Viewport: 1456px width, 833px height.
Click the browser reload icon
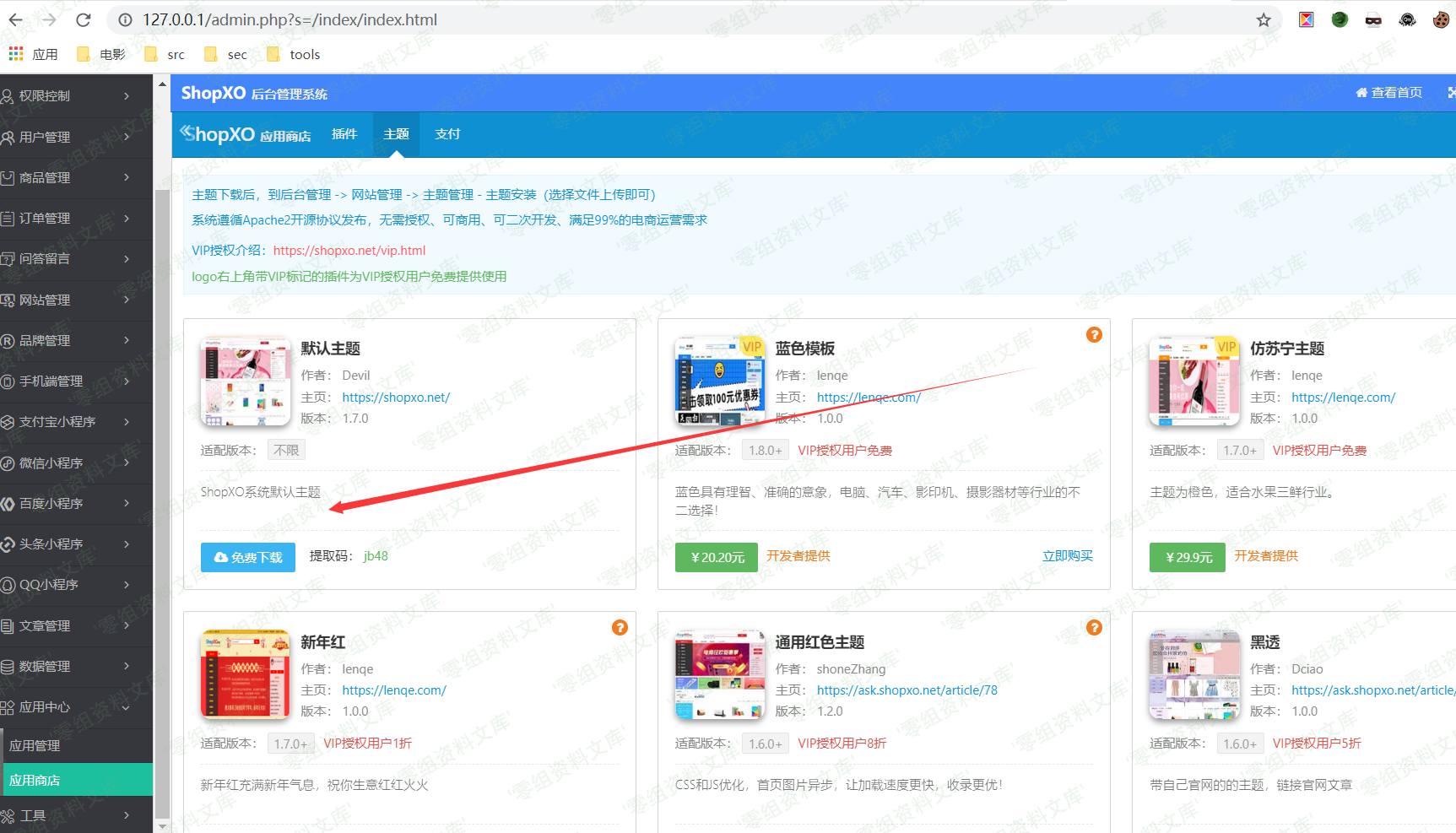tap(83, 19)
